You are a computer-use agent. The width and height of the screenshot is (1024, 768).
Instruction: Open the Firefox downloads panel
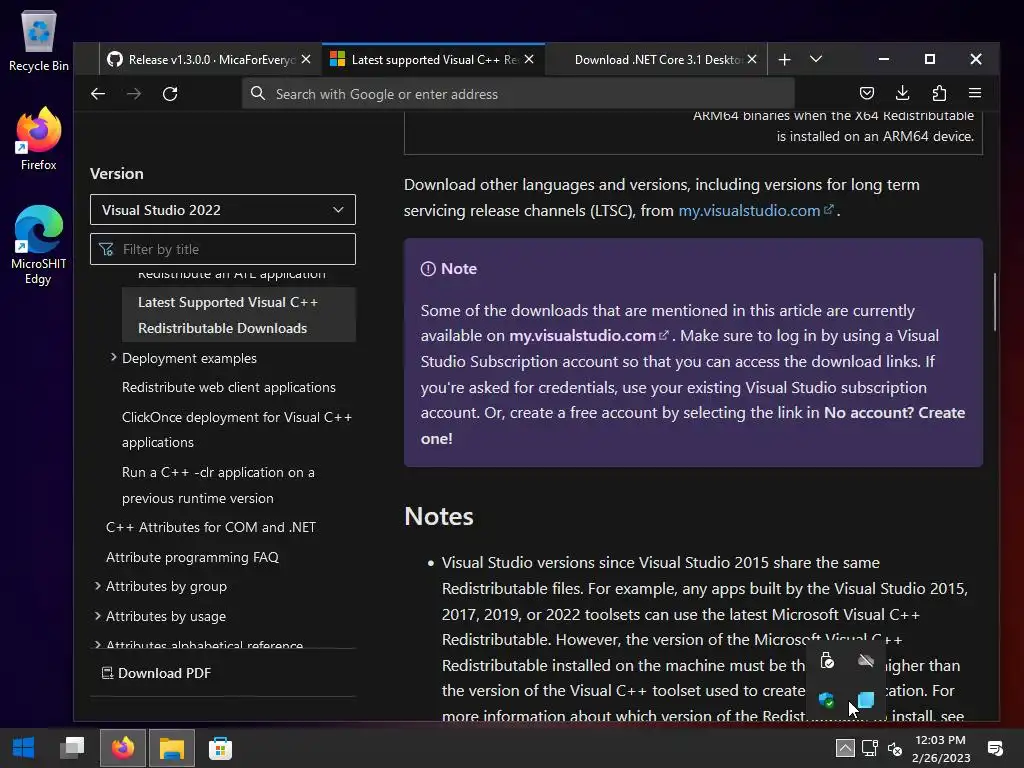[903, 93]
